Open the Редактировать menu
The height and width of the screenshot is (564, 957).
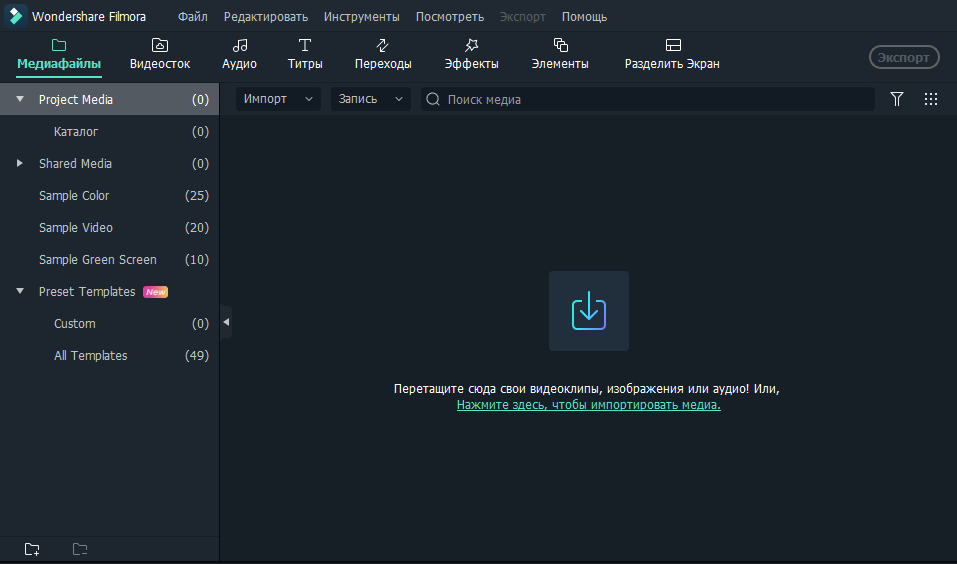point(265,16)
